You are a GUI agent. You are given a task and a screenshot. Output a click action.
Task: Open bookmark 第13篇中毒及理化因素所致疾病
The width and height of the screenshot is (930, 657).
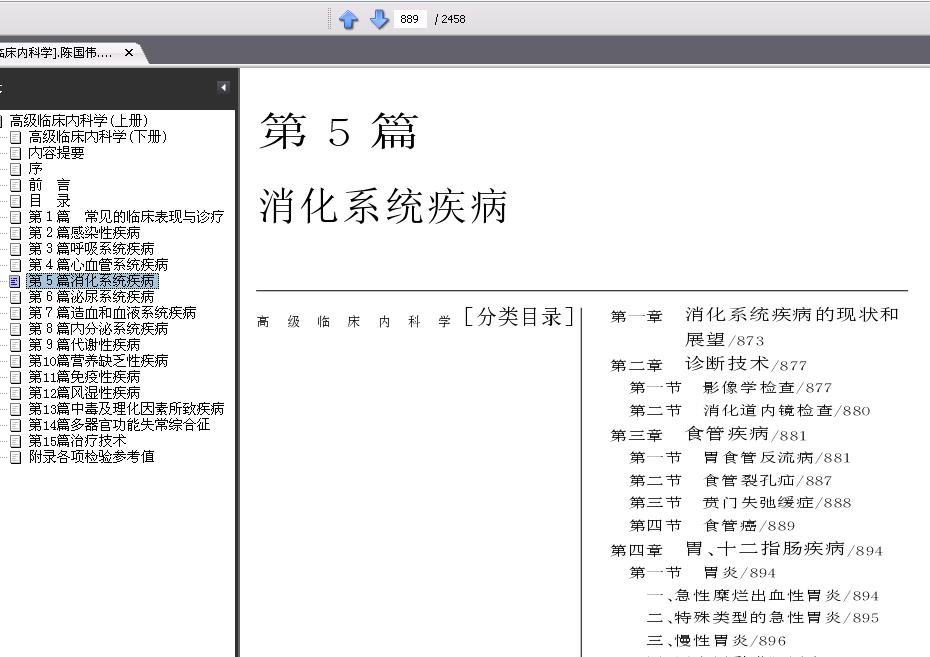pyautogui.click(x=126, y=409)
